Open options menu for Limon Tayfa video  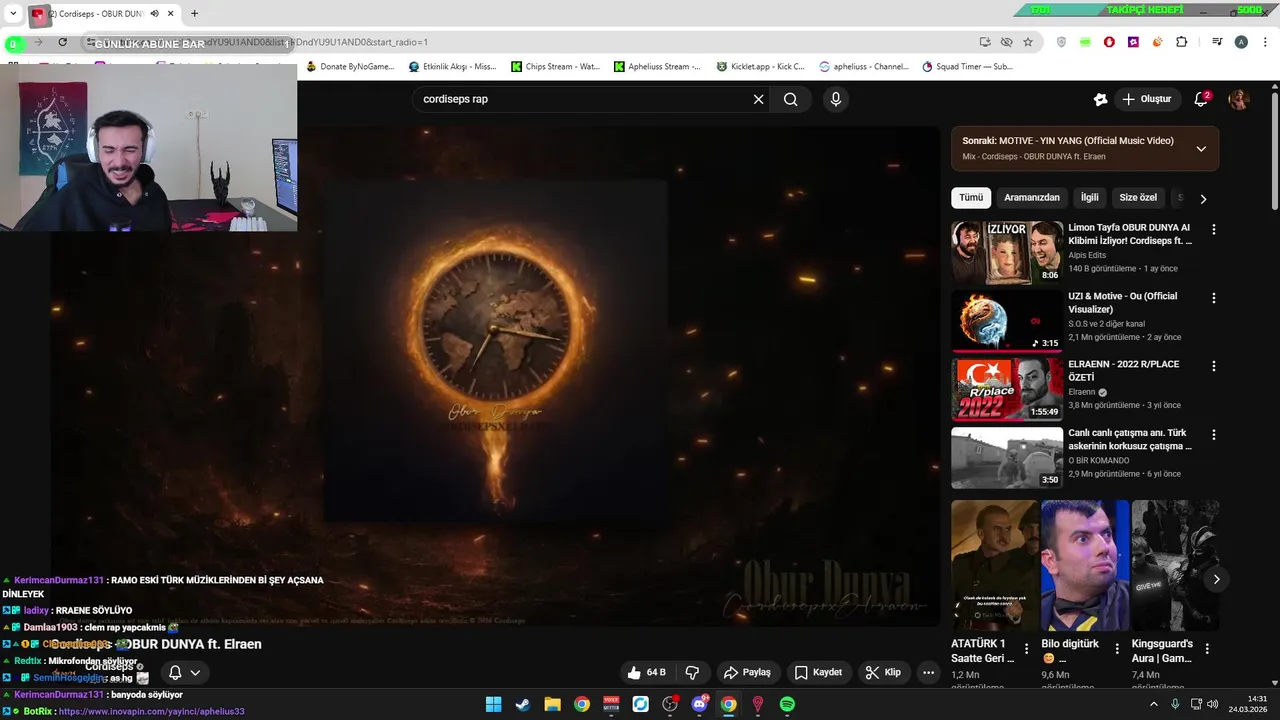(x=1214, y=229)
